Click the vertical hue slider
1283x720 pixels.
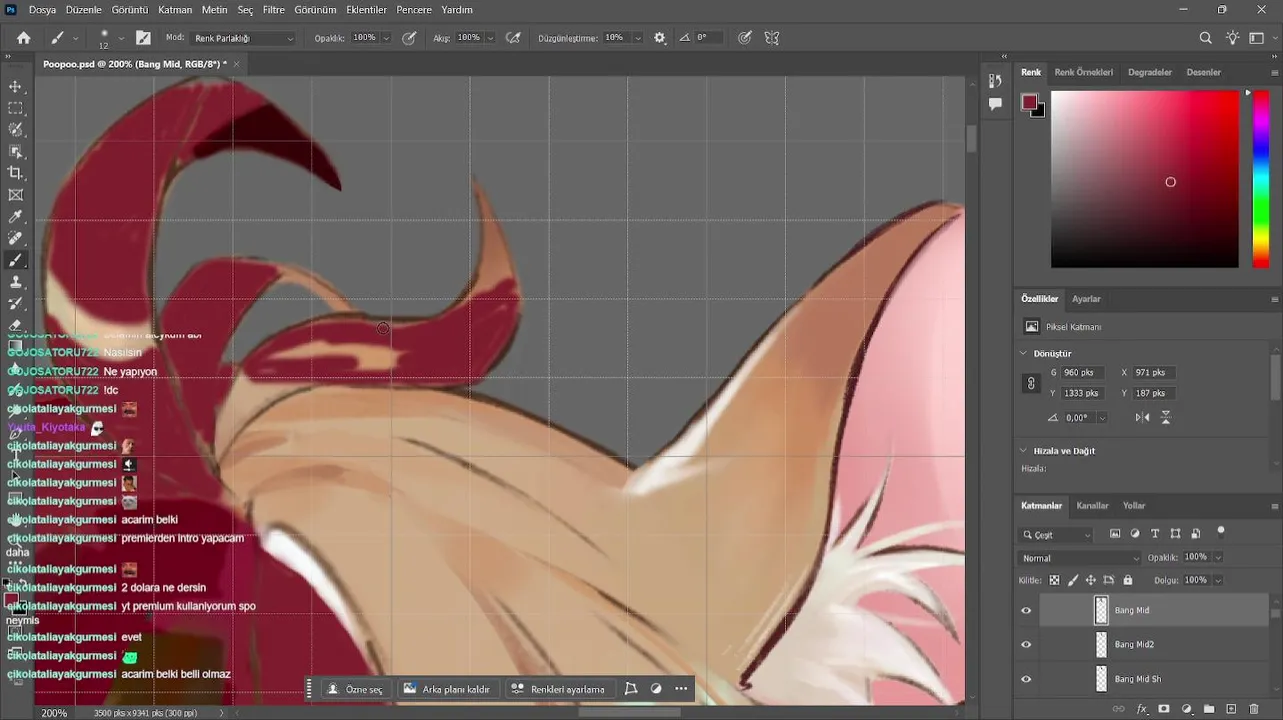pos(1261,178)
